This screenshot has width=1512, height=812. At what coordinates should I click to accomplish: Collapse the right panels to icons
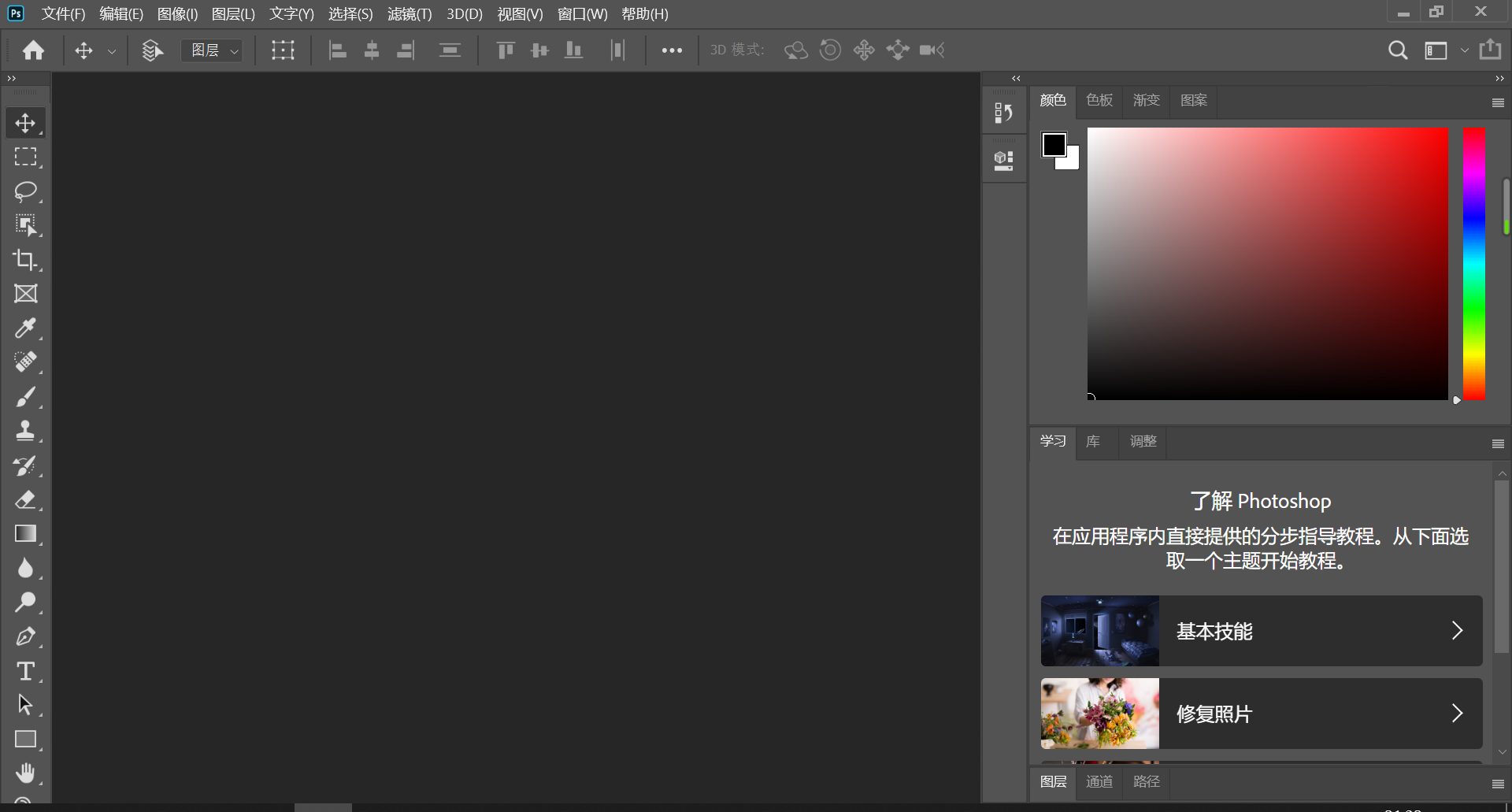[1499, 78]
